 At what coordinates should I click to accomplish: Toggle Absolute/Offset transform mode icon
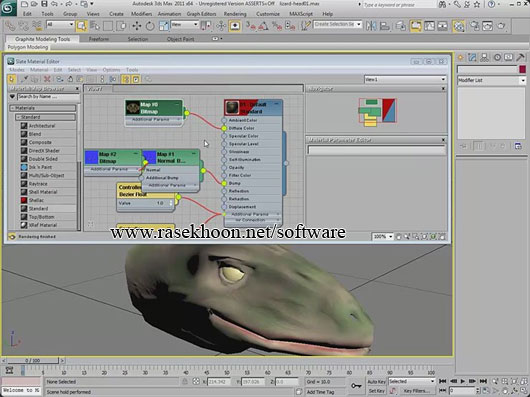(x=196, y=381)
